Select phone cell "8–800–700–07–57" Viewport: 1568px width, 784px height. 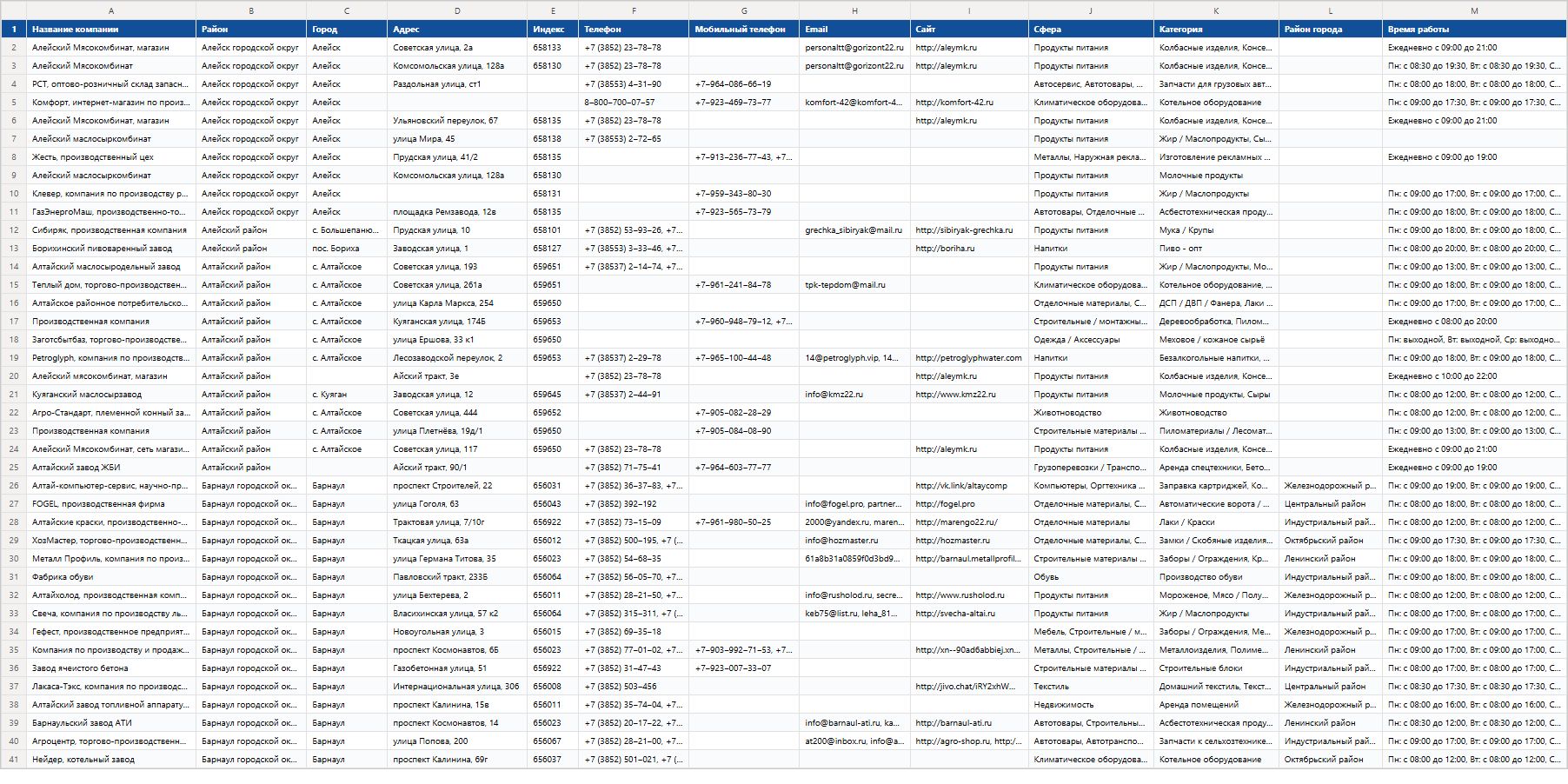(x=634, y=103)
